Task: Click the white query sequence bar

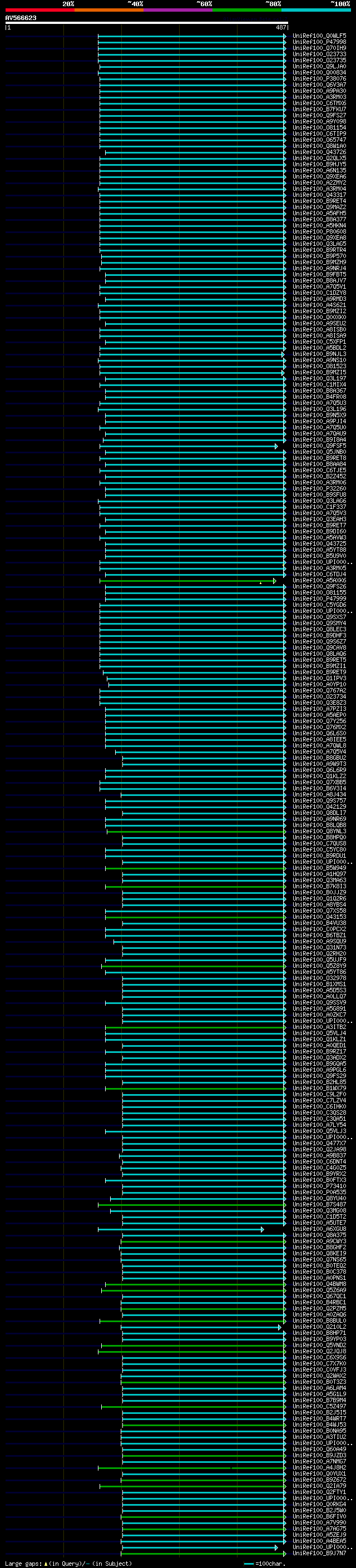Action: [x=147, y=23]
